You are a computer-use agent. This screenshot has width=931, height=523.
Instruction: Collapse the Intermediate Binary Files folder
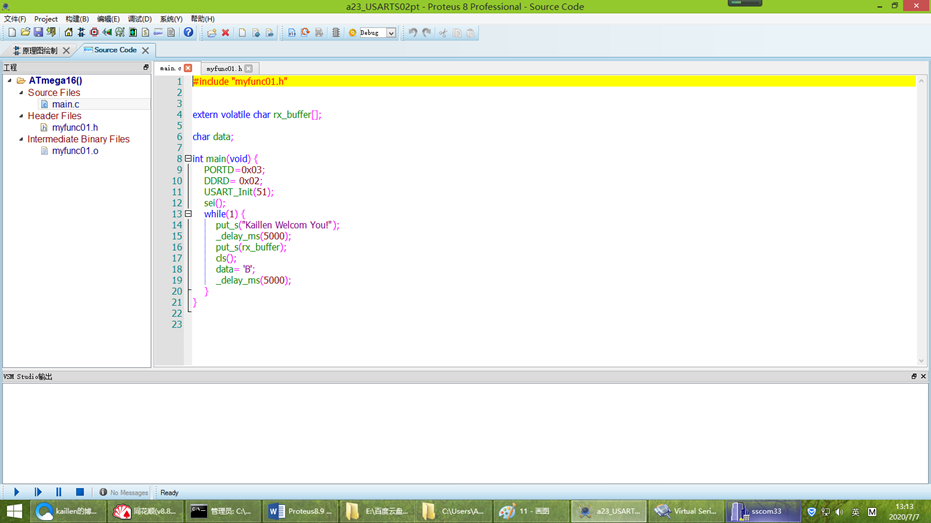[21, 139]
